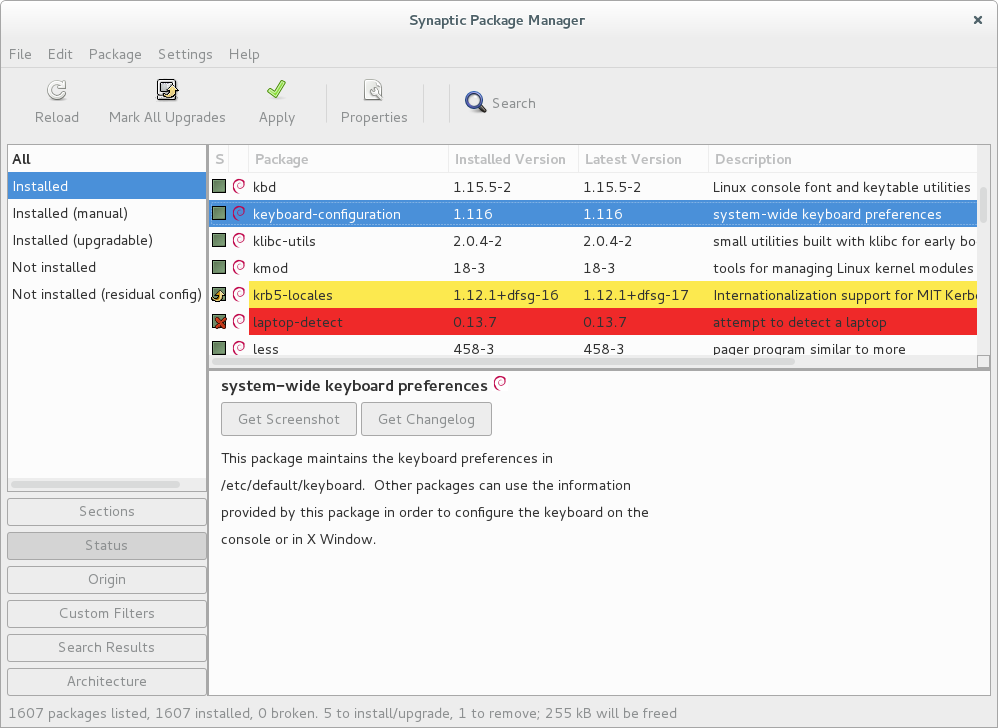The height and width of the screenshot is (728, 998).
Task: Click the Debian swirl icon beside less
Action: [x=239, y=348]
